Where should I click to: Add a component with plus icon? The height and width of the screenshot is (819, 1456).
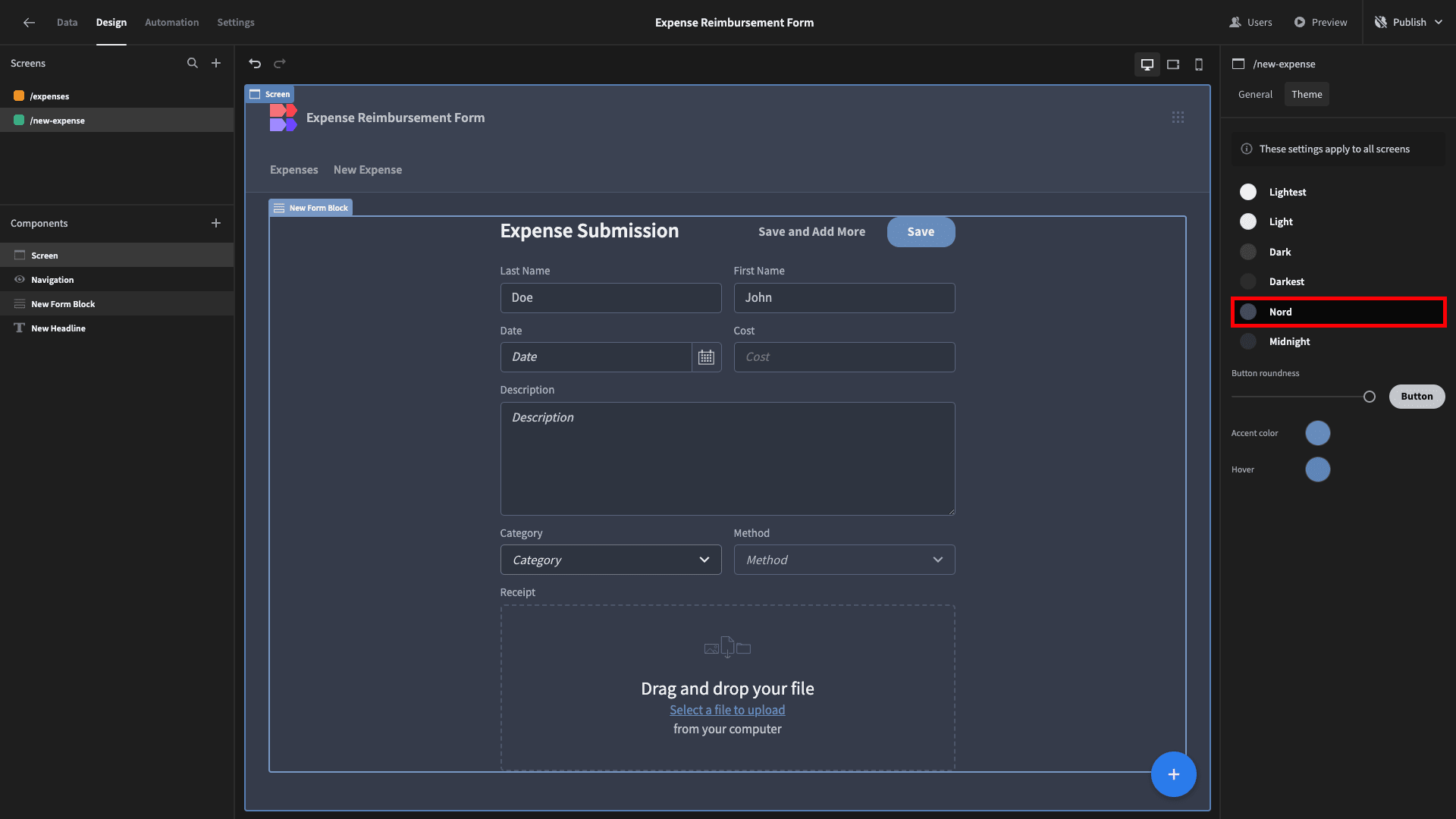(x=216, y=223)
